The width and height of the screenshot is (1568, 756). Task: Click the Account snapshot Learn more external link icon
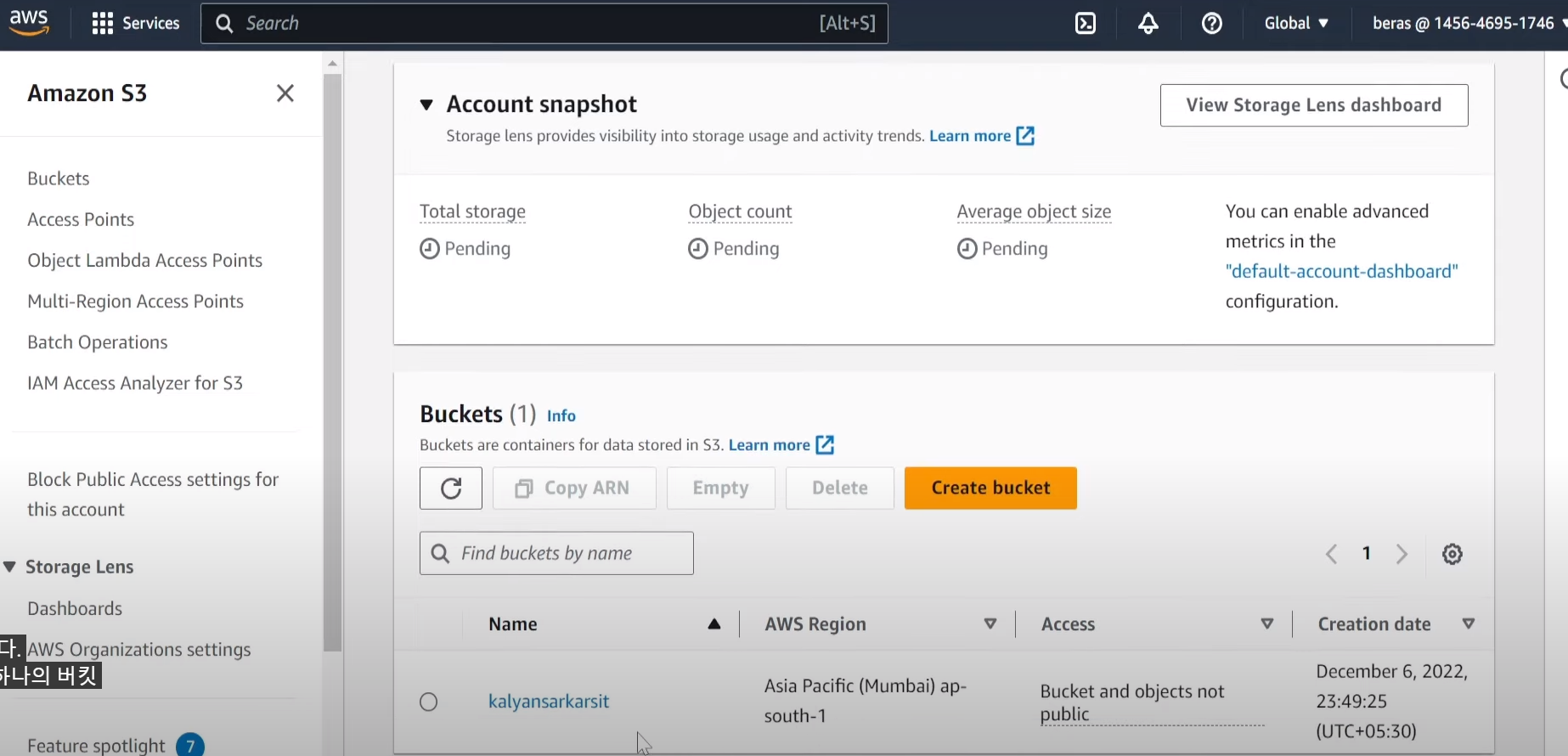(x=1025, y=136)
